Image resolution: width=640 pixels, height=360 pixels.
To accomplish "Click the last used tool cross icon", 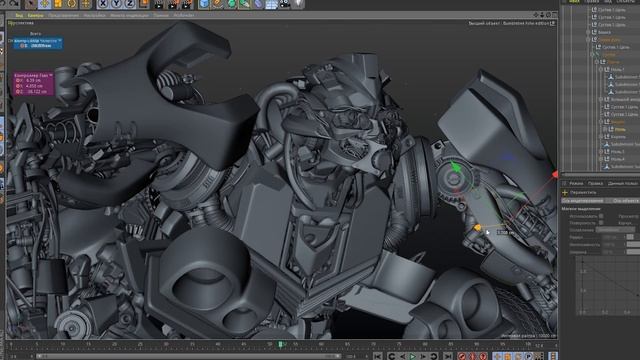I will pyautogui.click(x=86, y=4).
